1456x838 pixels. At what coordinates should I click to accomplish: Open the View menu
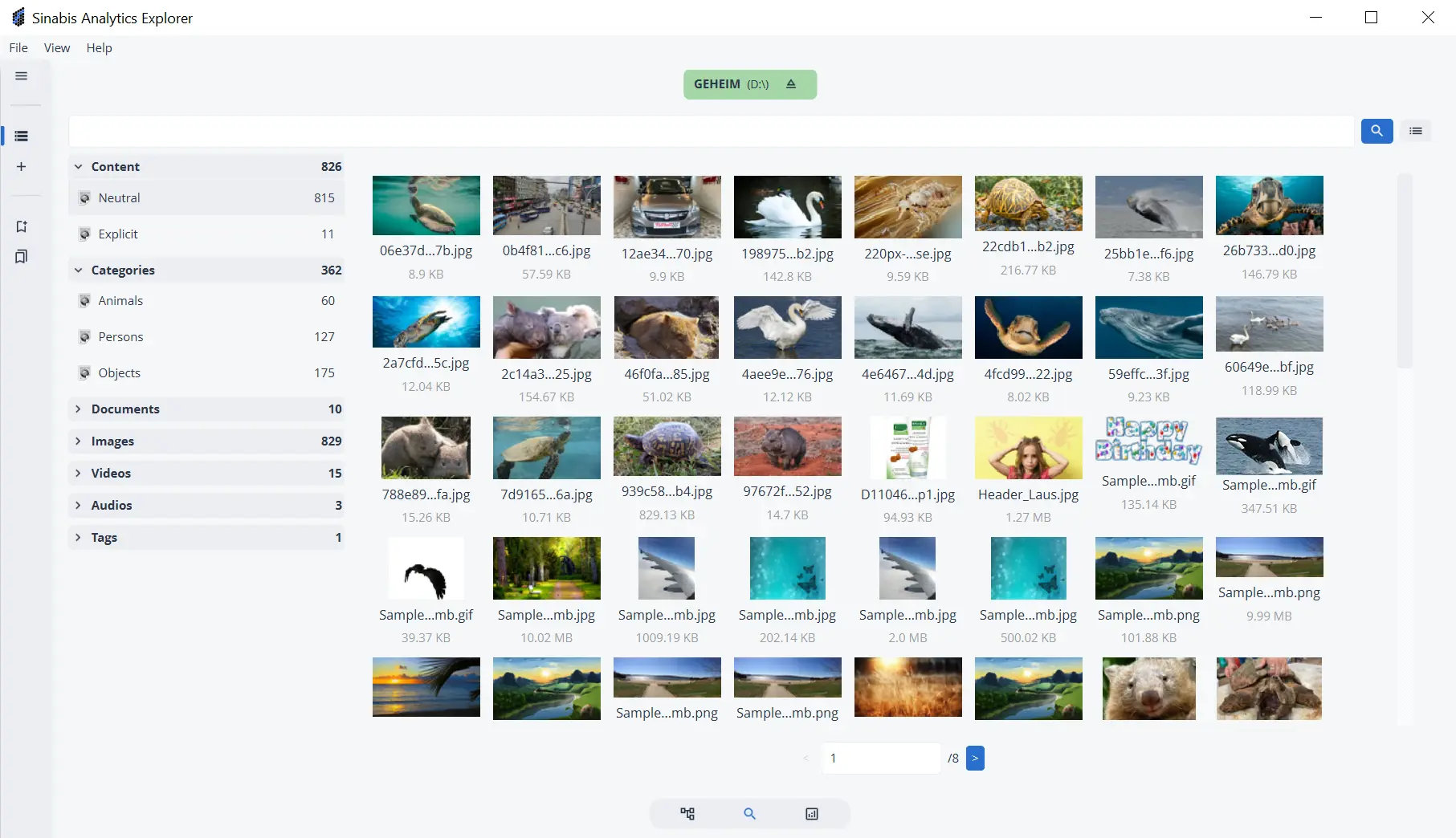pos(55,47)
